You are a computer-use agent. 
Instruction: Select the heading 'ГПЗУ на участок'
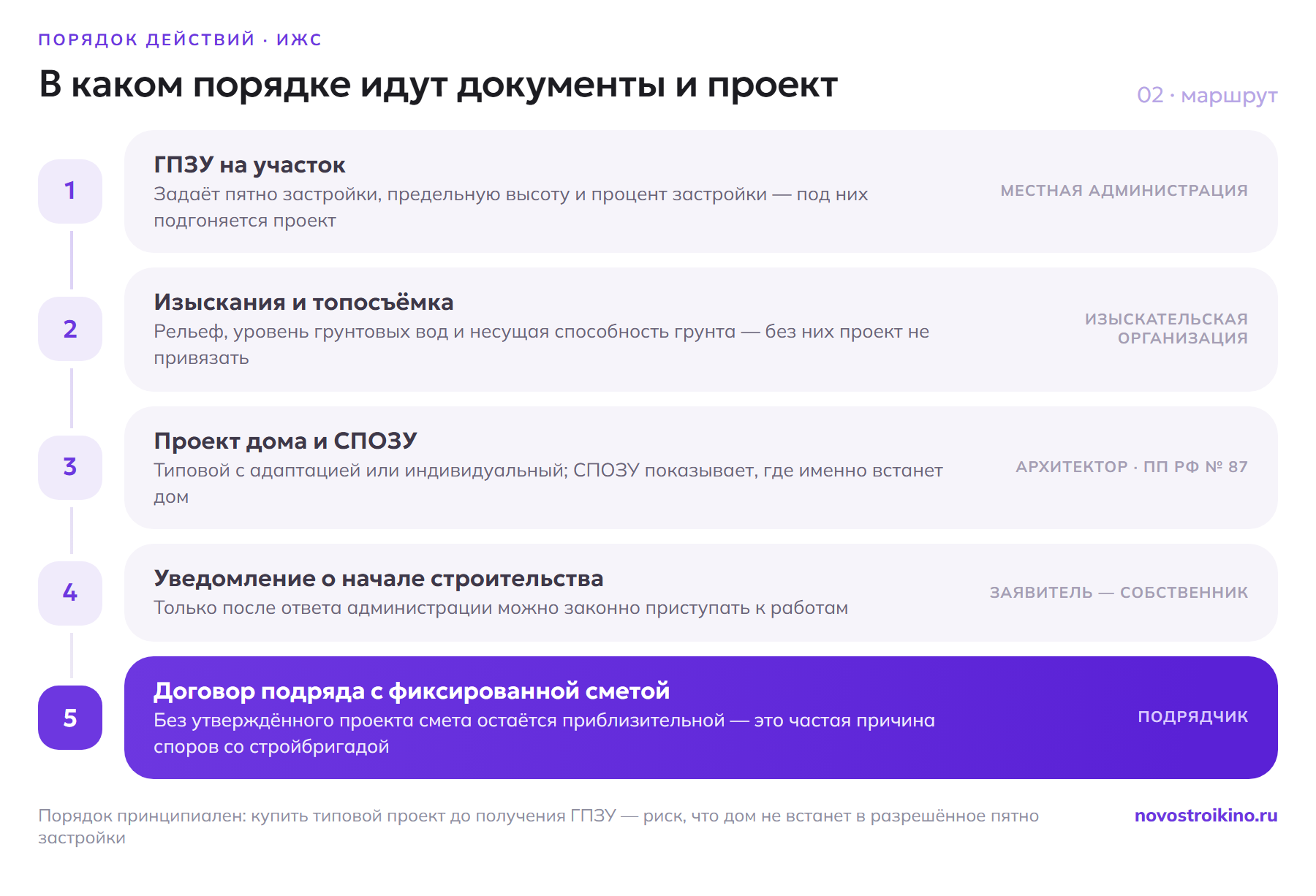[x=249, y=165]
